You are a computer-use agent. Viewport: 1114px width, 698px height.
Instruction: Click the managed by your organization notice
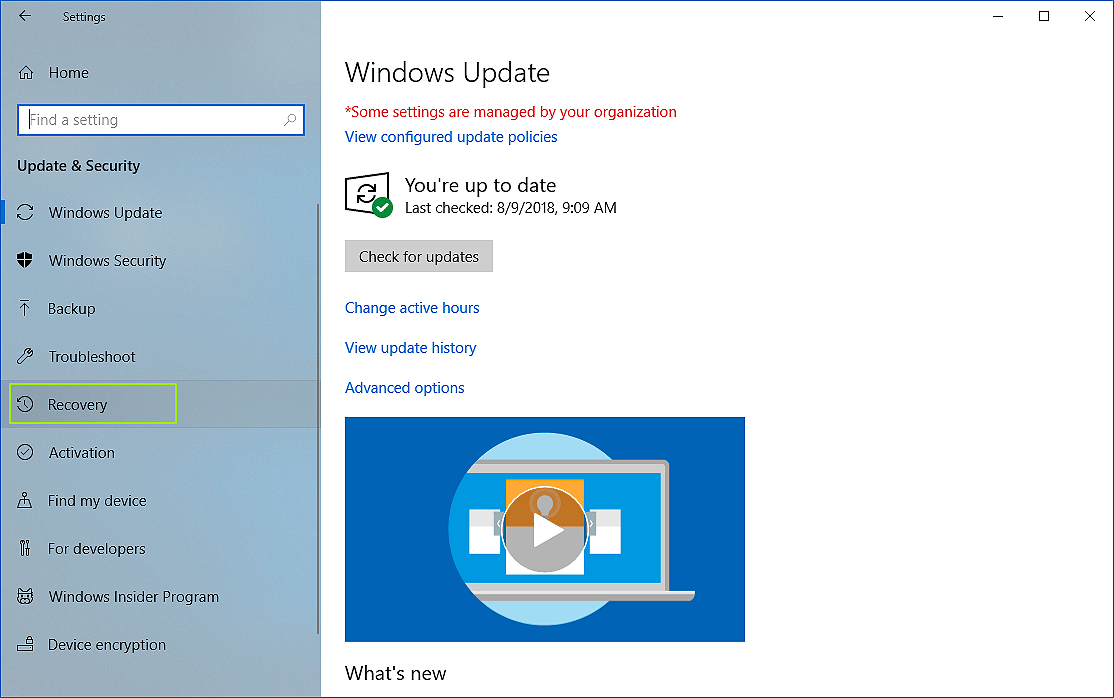(511, 112)
